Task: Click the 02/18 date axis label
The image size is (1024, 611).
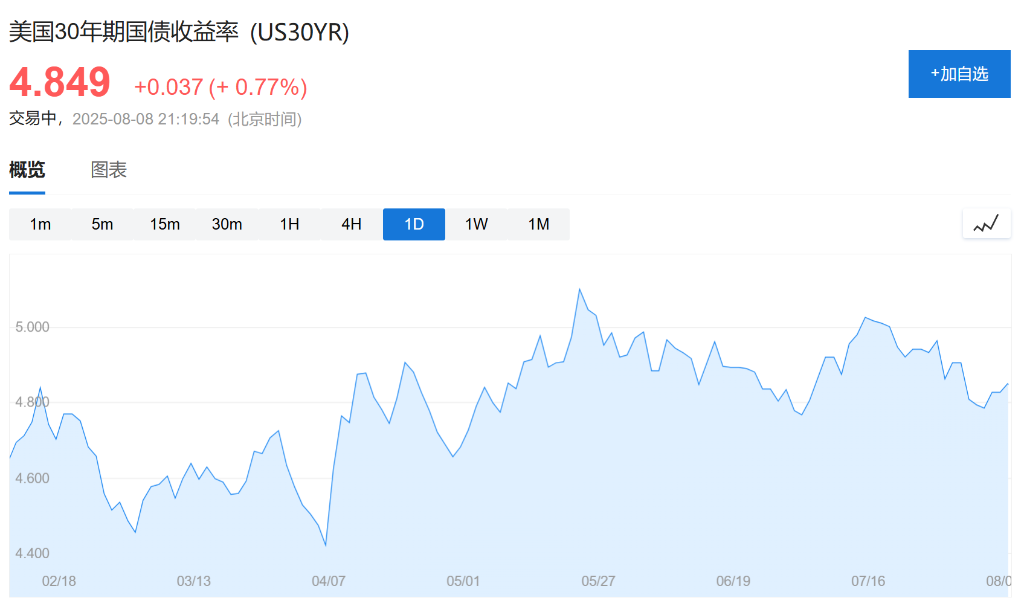Action: coord(58,581)
